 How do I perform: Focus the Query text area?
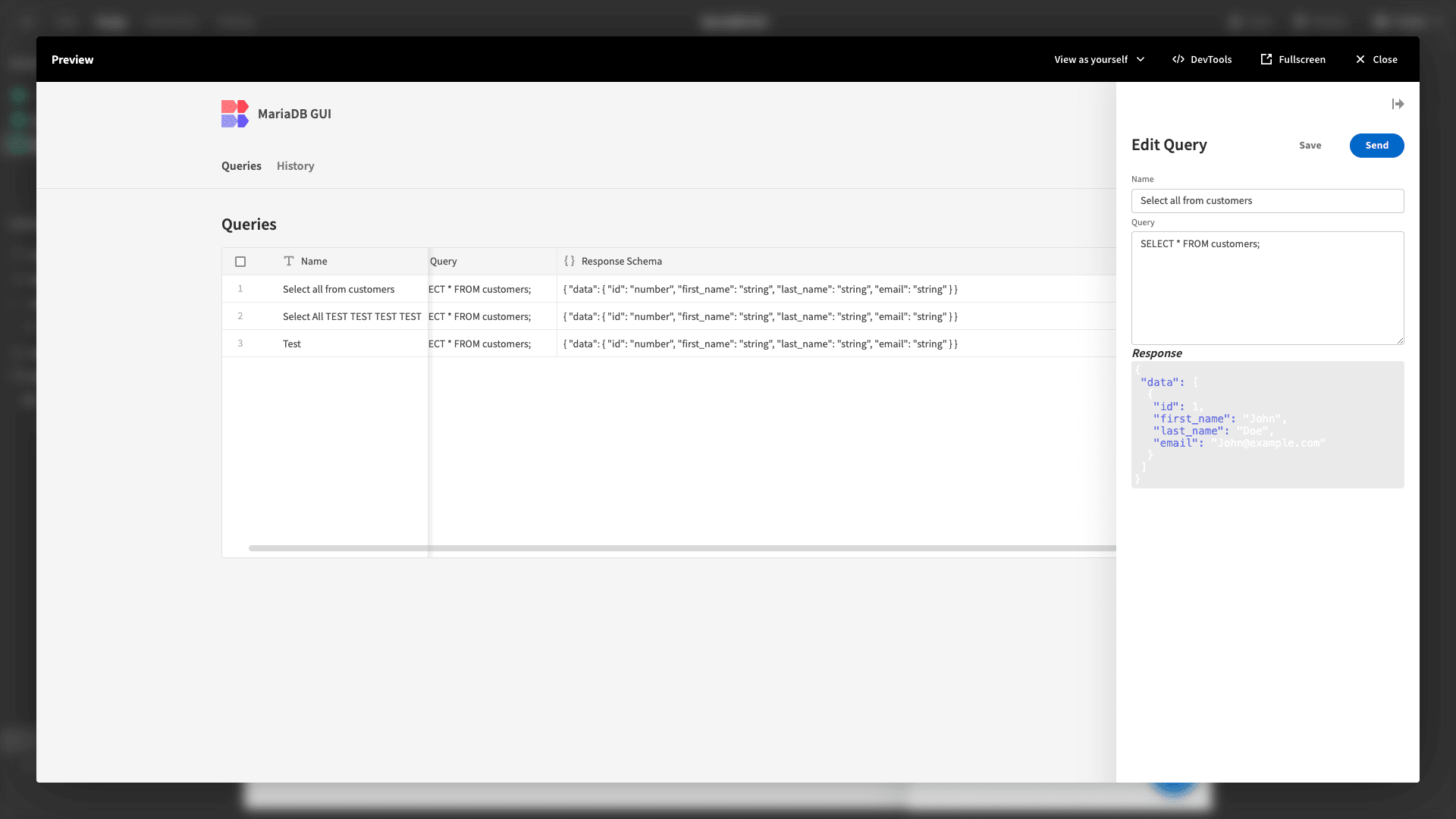1267,288
